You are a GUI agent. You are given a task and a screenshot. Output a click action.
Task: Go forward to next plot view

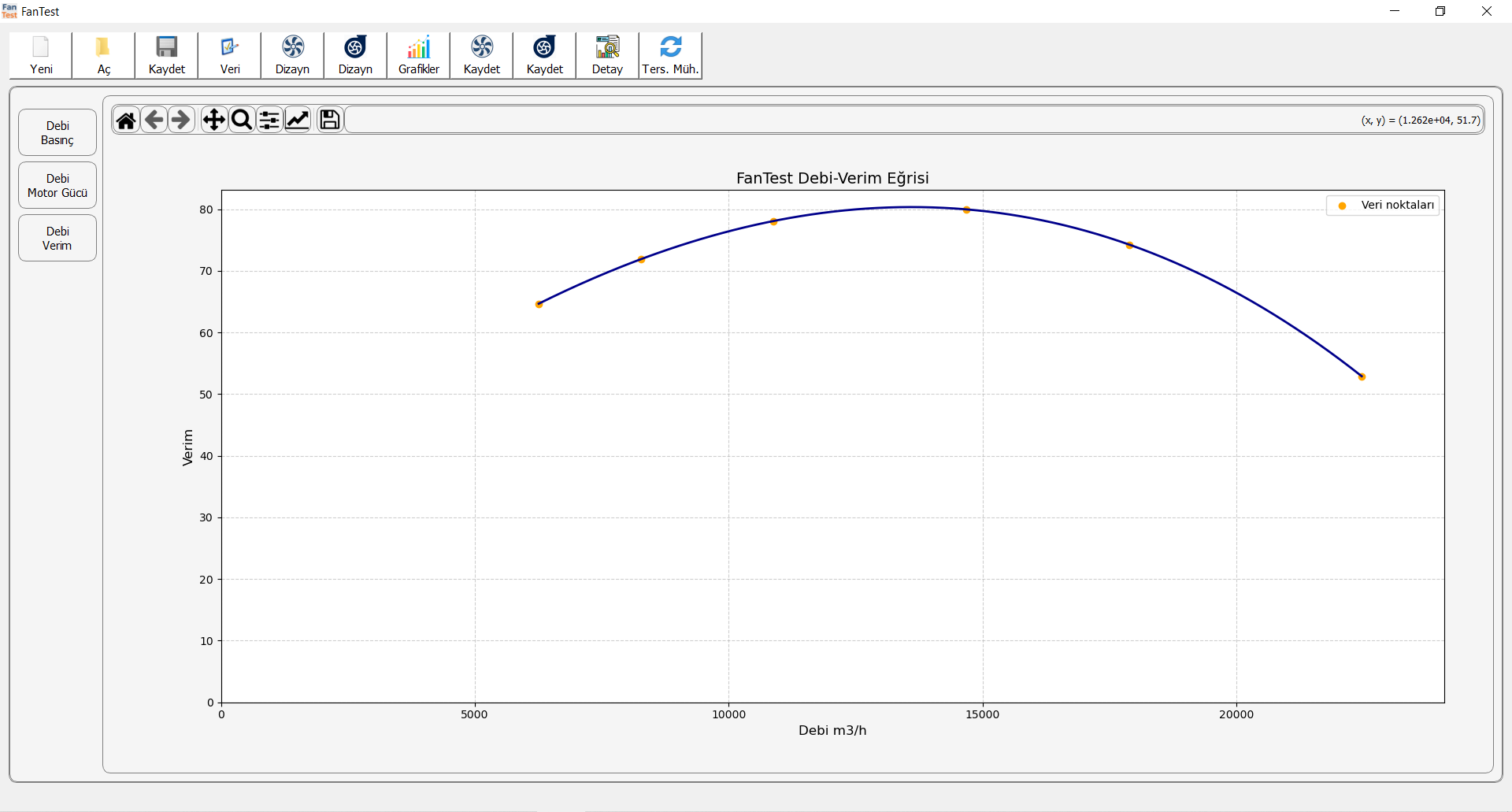pos(181,120)
